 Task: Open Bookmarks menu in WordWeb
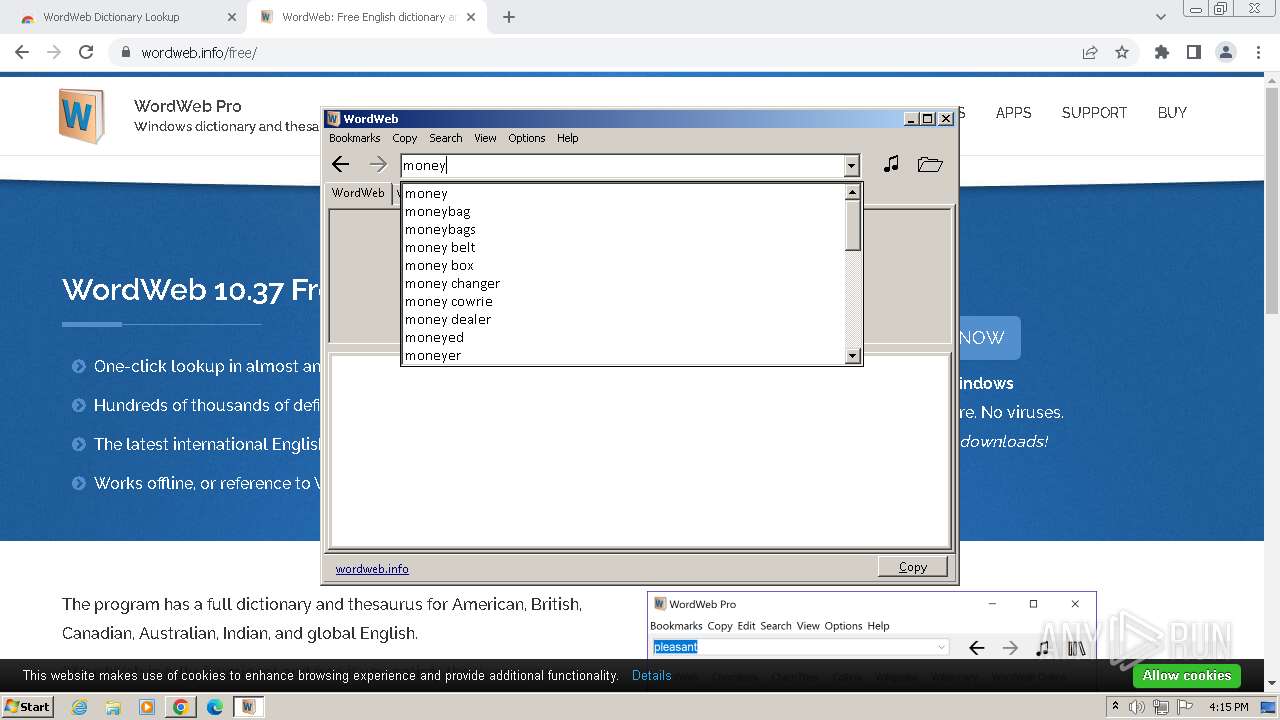tap(355, 138)
